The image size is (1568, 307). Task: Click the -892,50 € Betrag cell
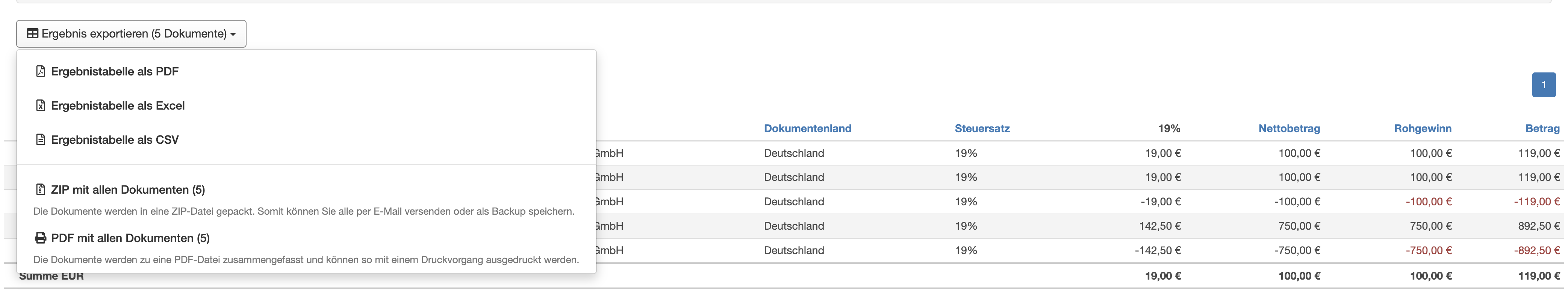click(x=1536, y=250)
